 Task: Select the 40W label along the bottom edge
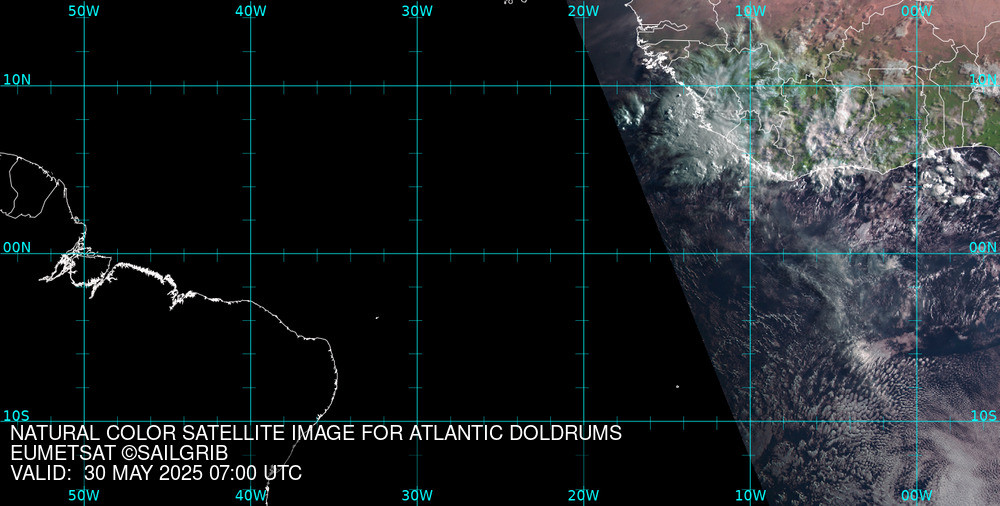(x=251, y=495)
